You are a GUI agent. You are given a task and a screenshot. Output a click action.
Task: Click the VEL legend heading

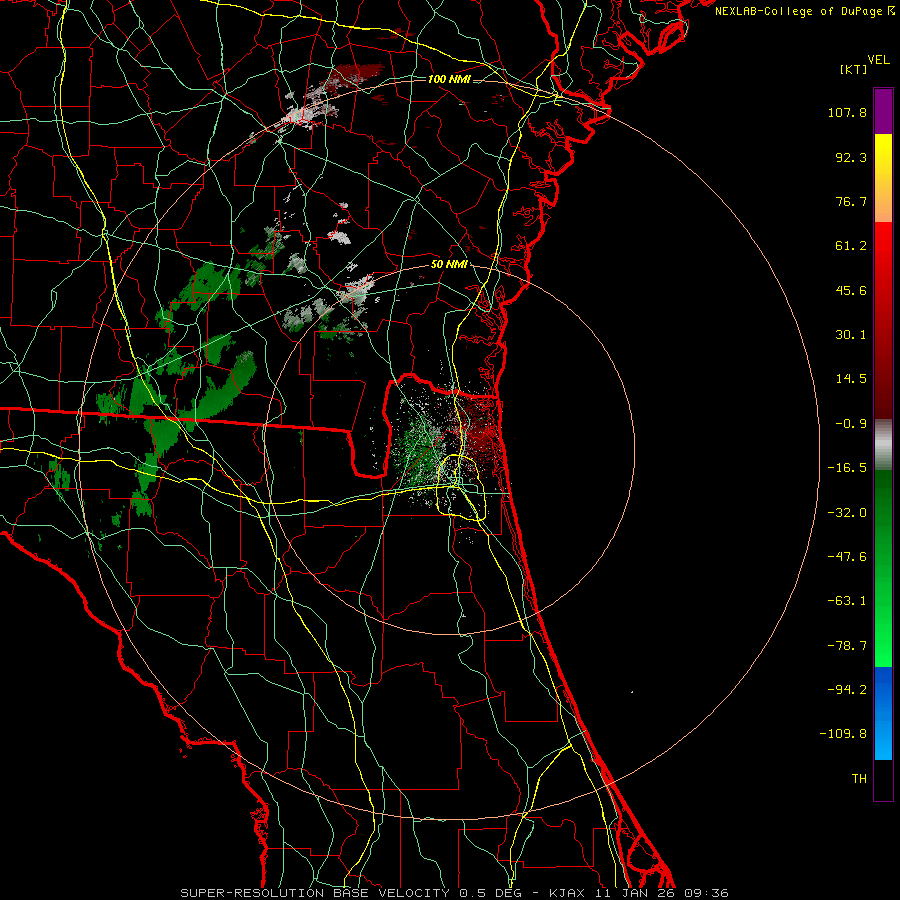[x=879, y=59]
